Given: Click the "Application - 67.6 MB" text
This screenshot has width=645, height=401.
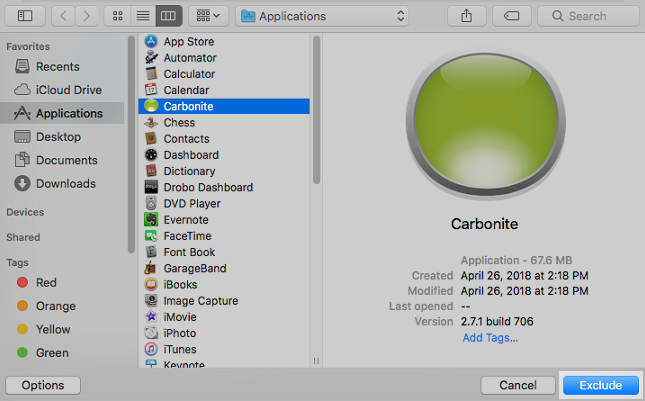Looking at the screenshot, I should [516, 260].
